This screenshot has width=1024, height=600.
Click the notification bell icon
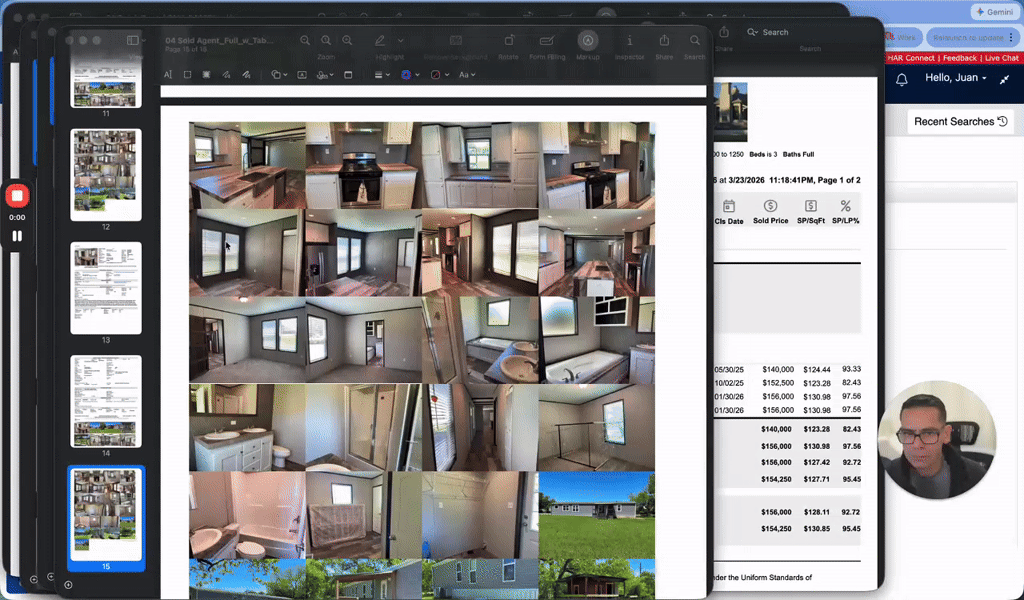coord(901,79)
